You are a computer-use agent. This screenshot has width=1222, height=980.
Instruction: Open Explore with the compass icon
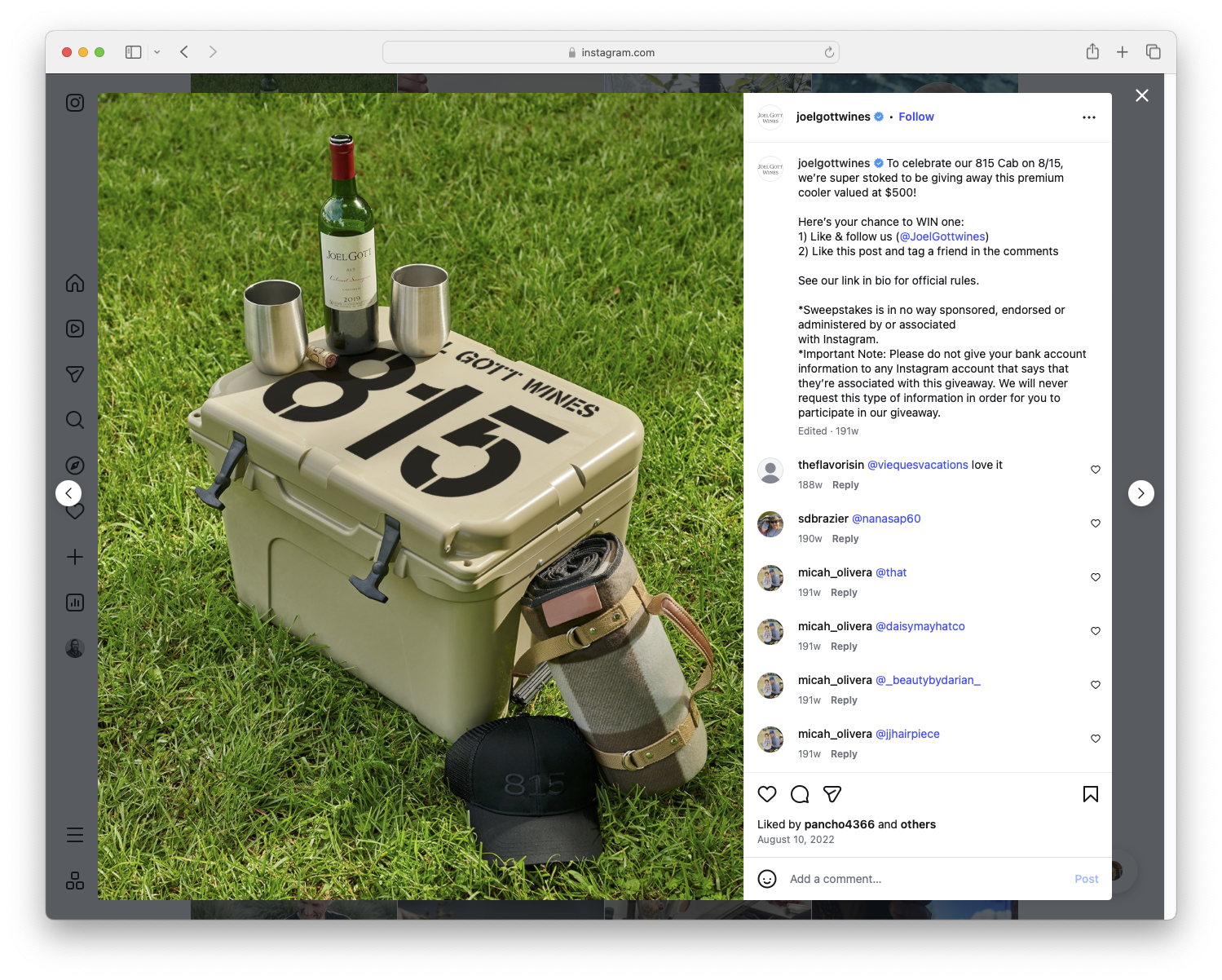(74, 465)
